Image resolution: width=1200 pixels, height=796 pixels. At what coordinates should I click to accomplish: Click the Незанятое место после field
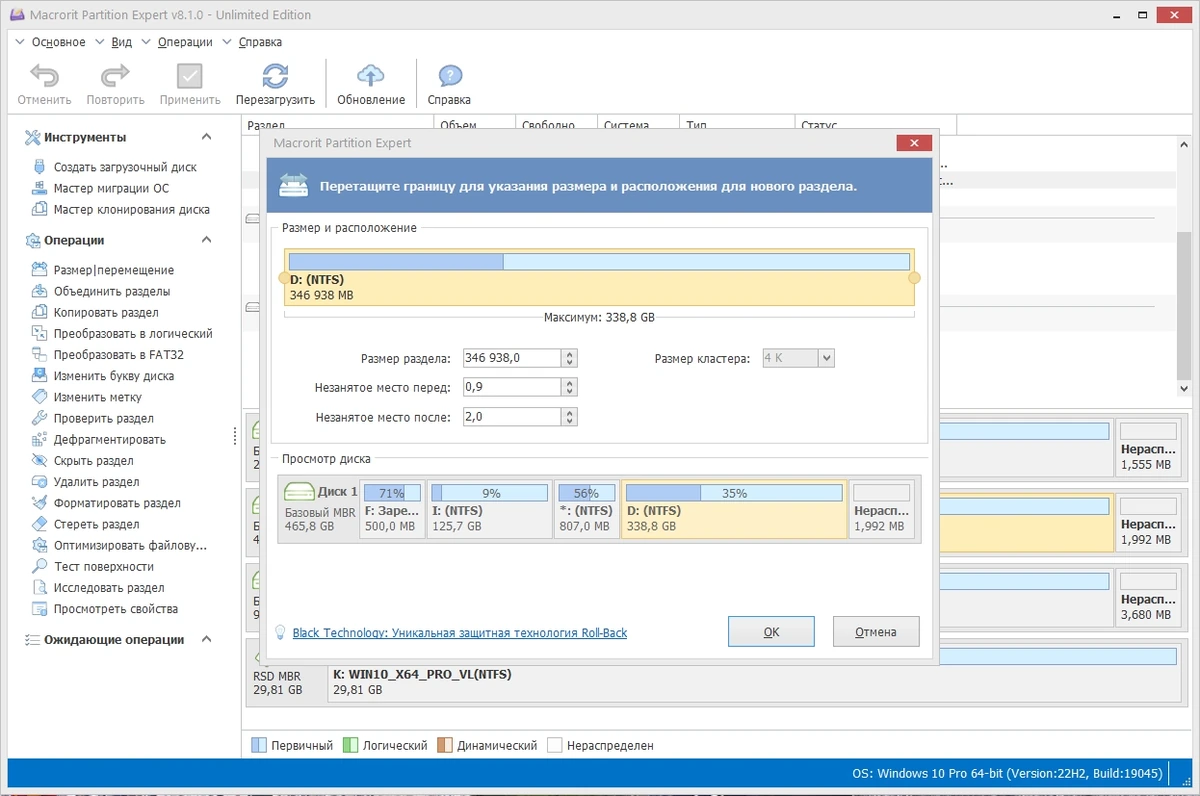[511, 417]
